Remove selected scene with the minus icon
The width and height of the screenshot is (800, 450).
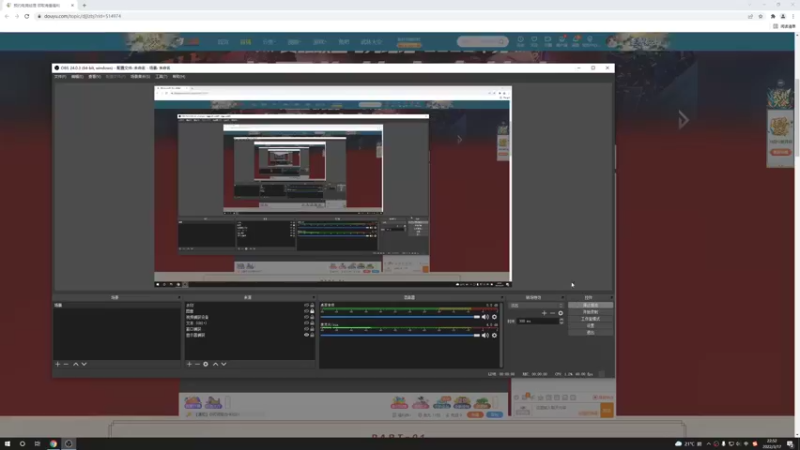pyautogui.click(x=66, y=364)
